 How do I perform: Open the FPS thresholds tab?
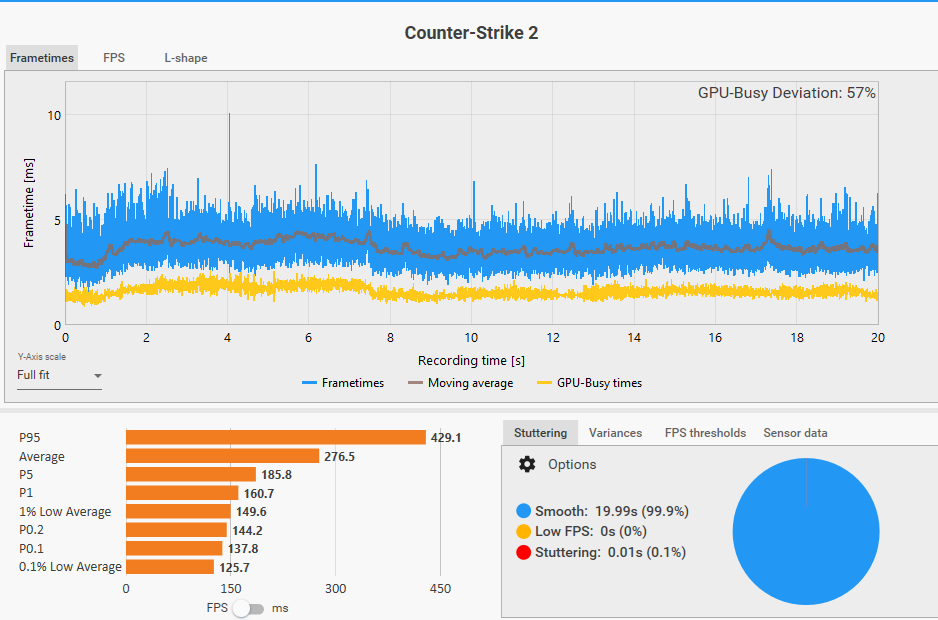705,433
